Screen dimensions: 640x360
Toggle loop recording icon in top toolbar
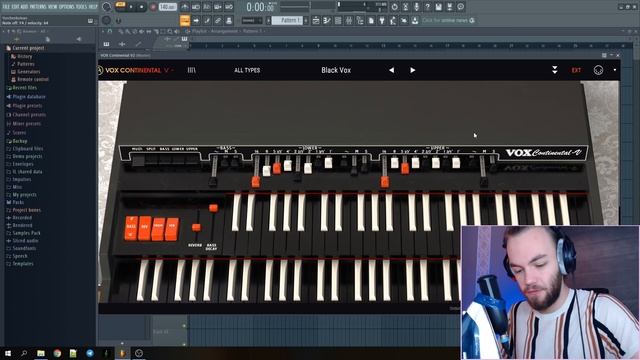229,7
